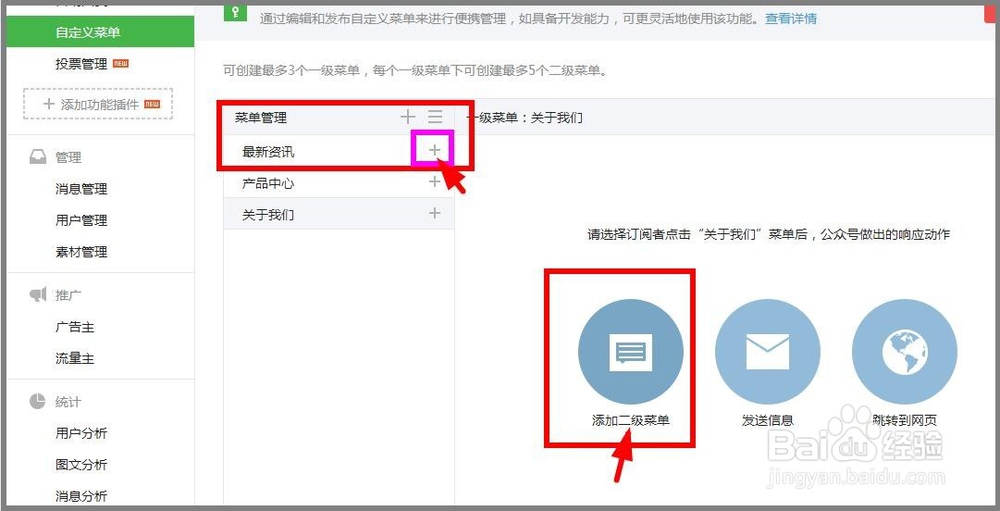
Task: Open 素材管理 in the sidebar
Action: pyautogui.click(x=81, y=252)
